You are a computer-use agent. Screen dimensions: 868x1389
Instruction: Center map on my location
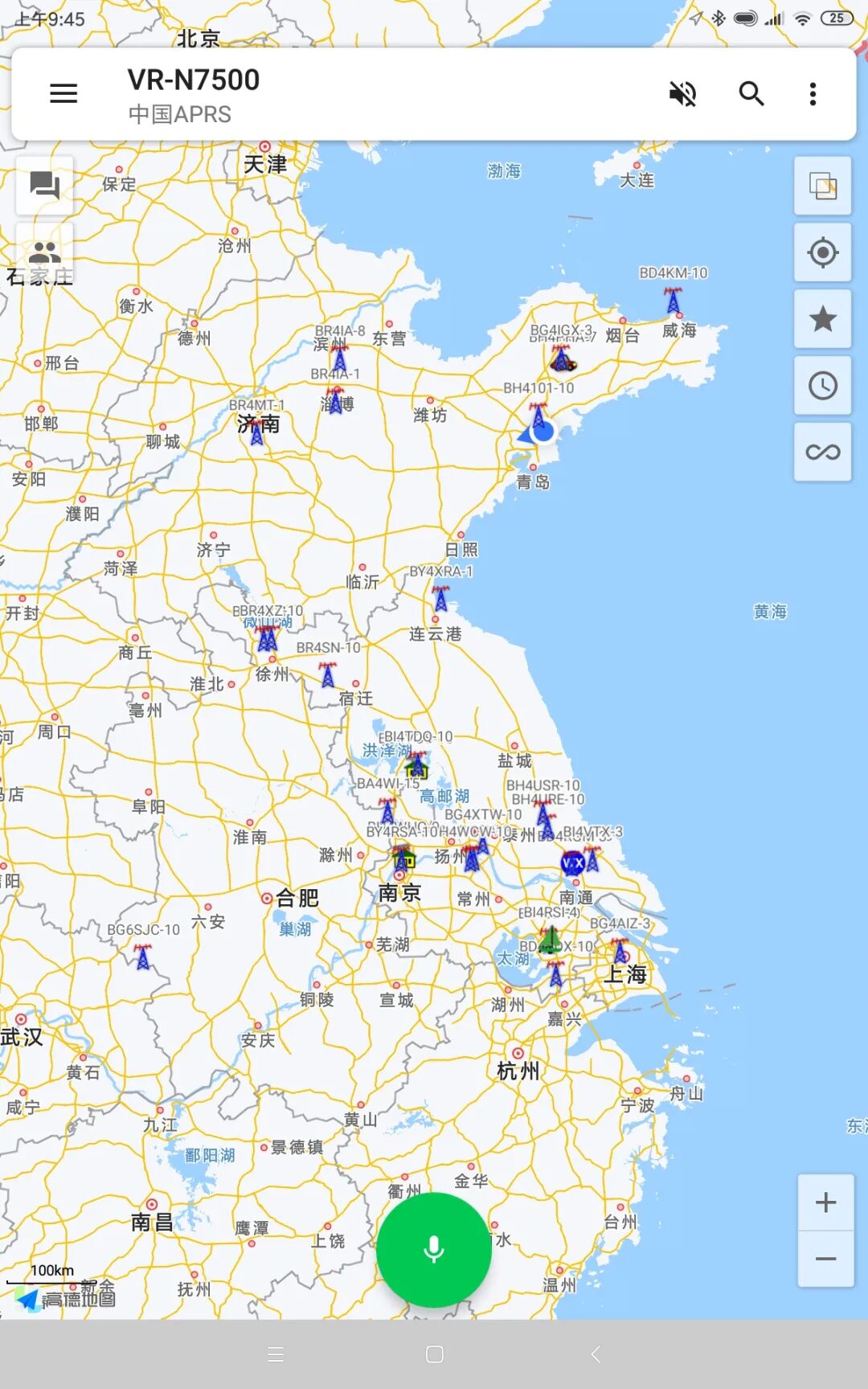tap(823, 252)
